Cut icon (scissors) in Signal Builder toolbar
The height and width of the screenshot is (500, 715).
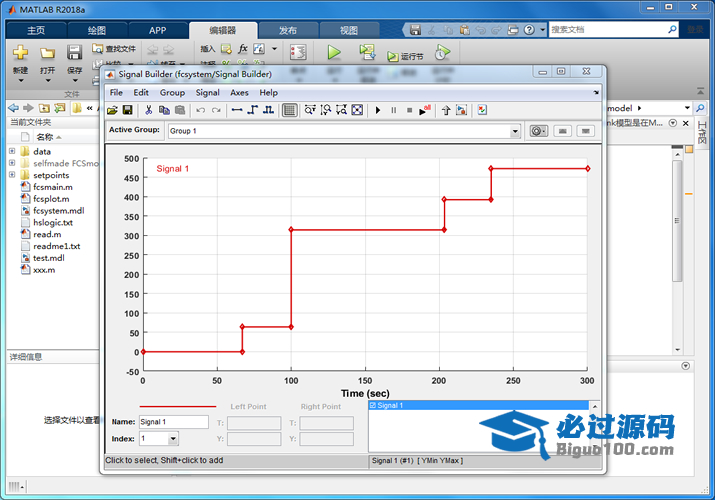149,110
